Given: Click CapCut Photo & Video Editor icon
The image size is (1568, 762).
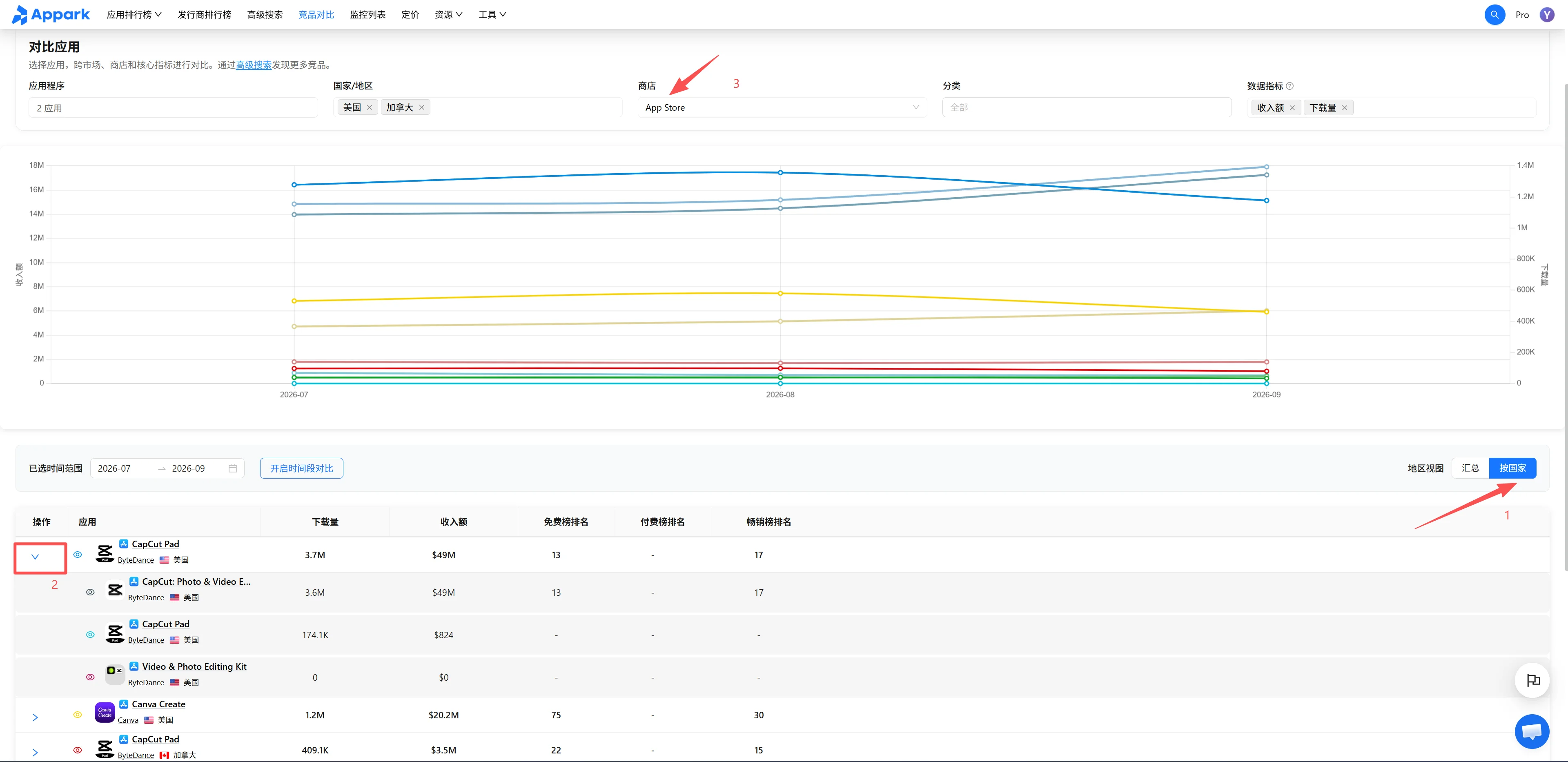Looking at the screenshot, I should pos(114,590).
